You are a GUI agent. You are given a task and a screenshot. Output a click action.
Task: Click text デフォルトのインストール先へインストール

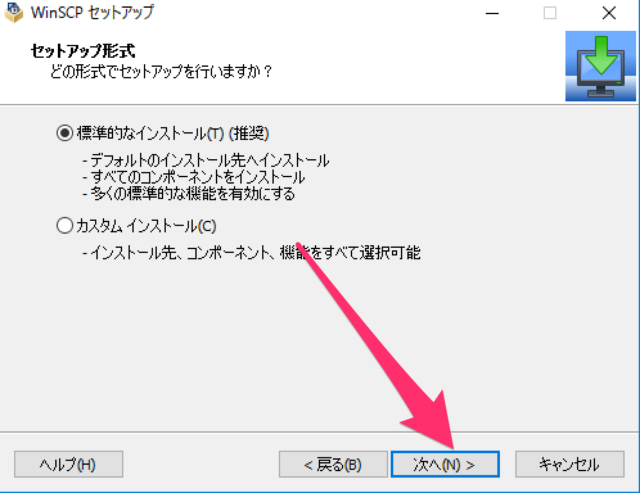pyautogui.click(x=209, y=160)
